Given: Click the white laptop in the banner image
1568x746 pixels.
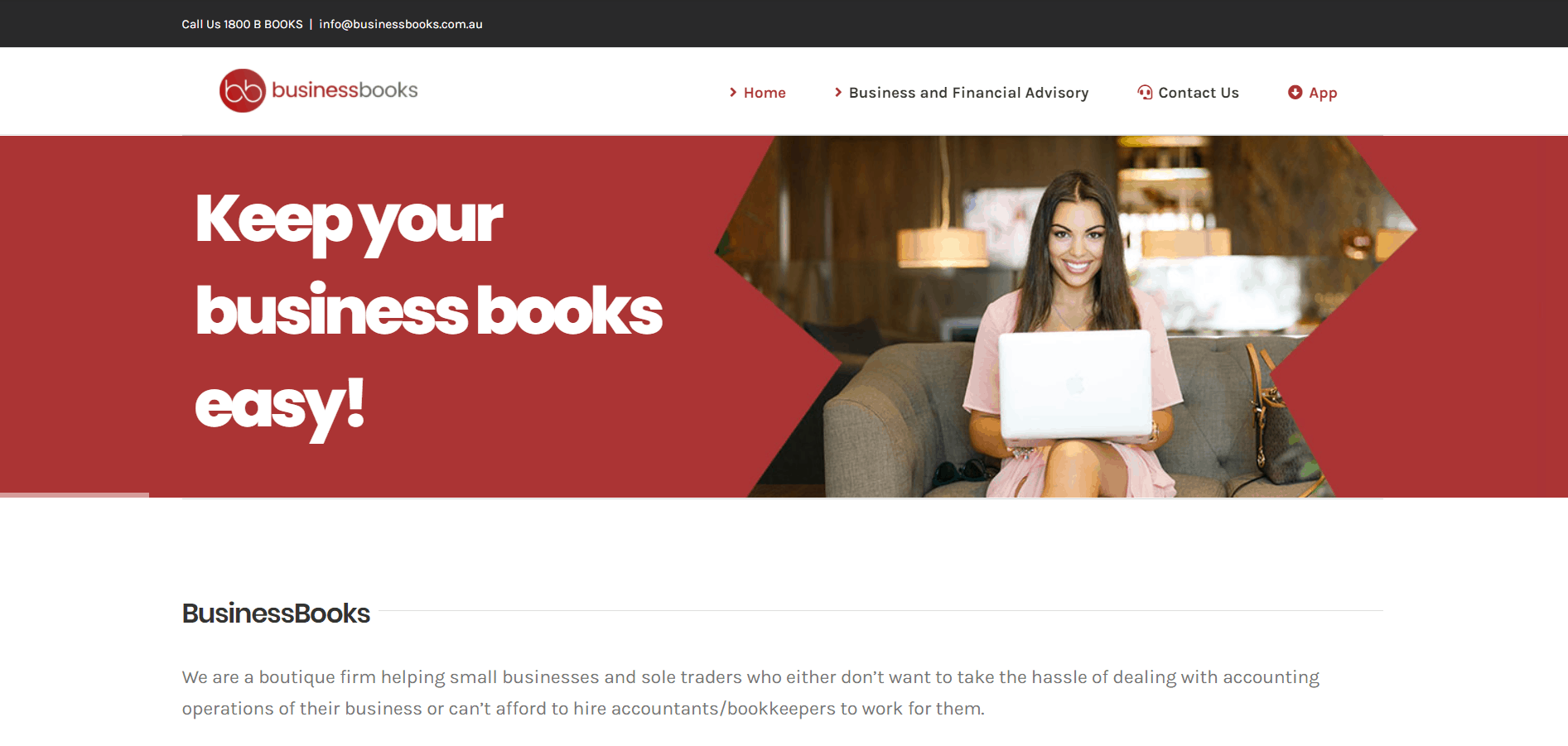Looking at the screenshot, I should pyautogui.click(x=1075, y=384).
